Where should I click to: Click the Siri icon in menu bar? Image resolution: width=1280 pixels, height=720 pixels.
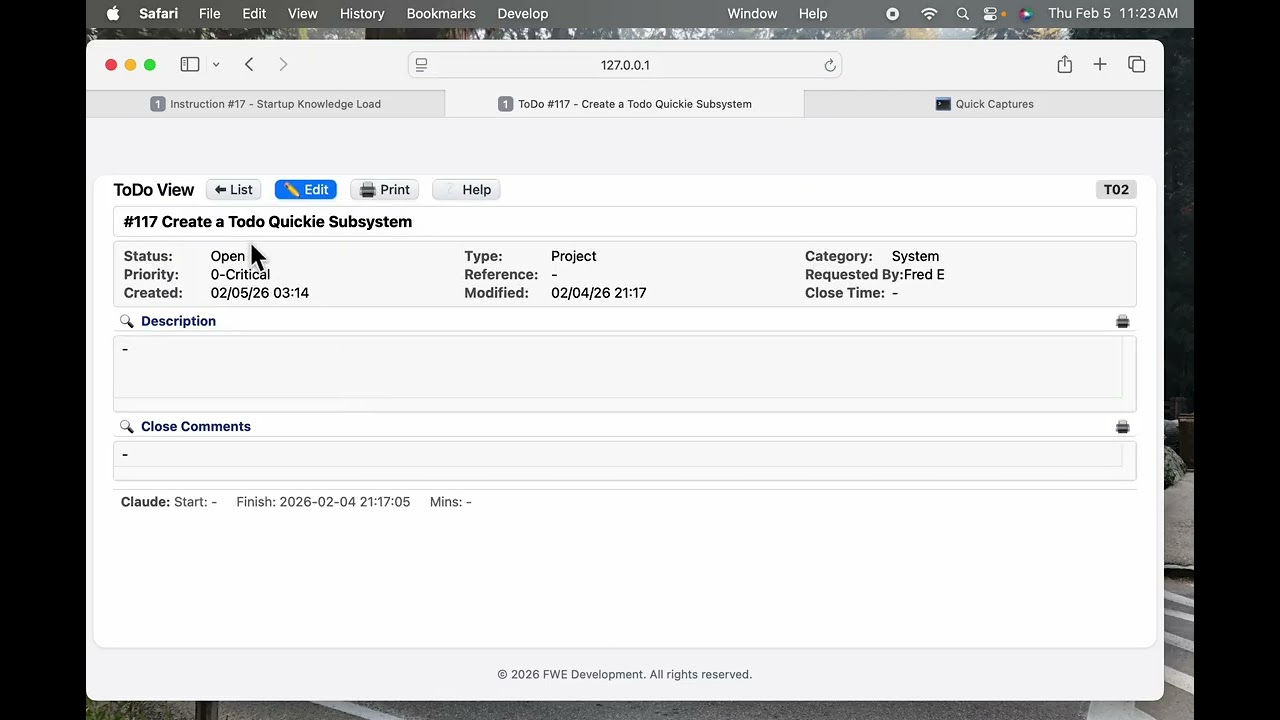1025,14
